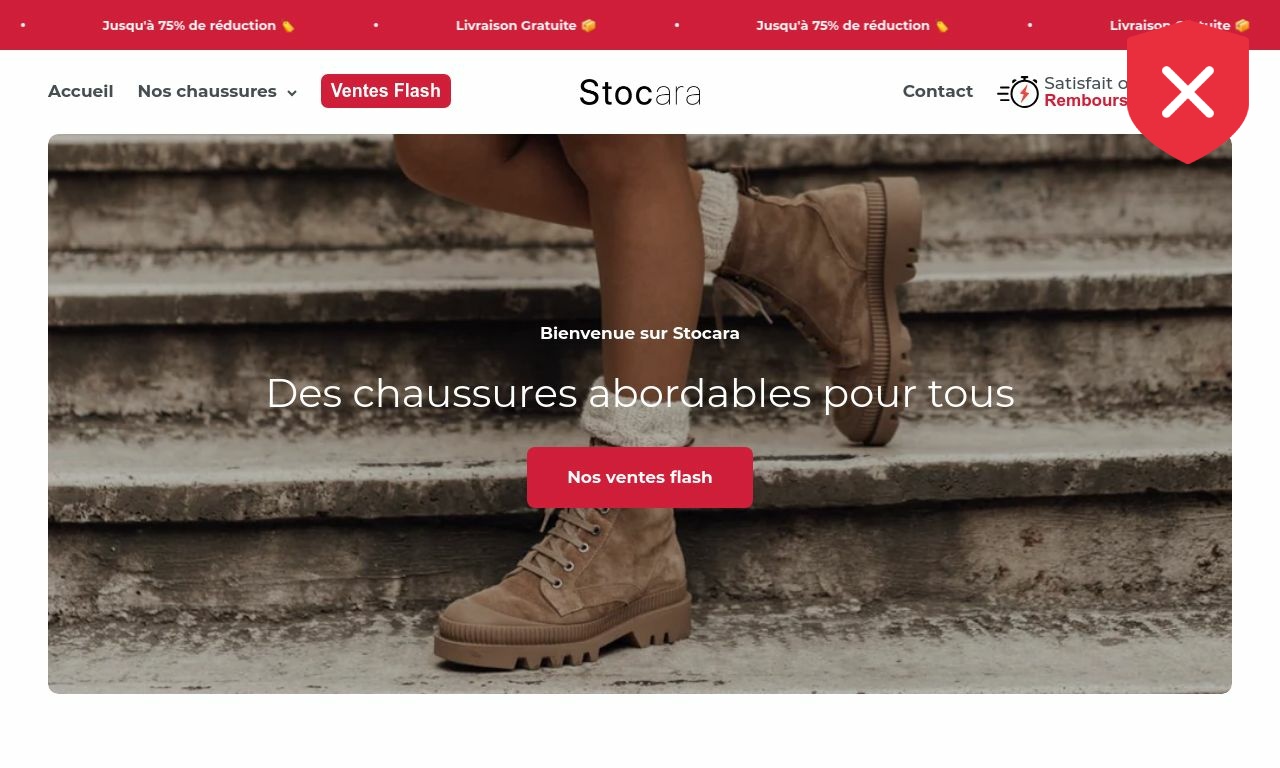Select the red Ventes Flash button
Viewport: 1280px width, 768px height.
[x=386, y=91]
